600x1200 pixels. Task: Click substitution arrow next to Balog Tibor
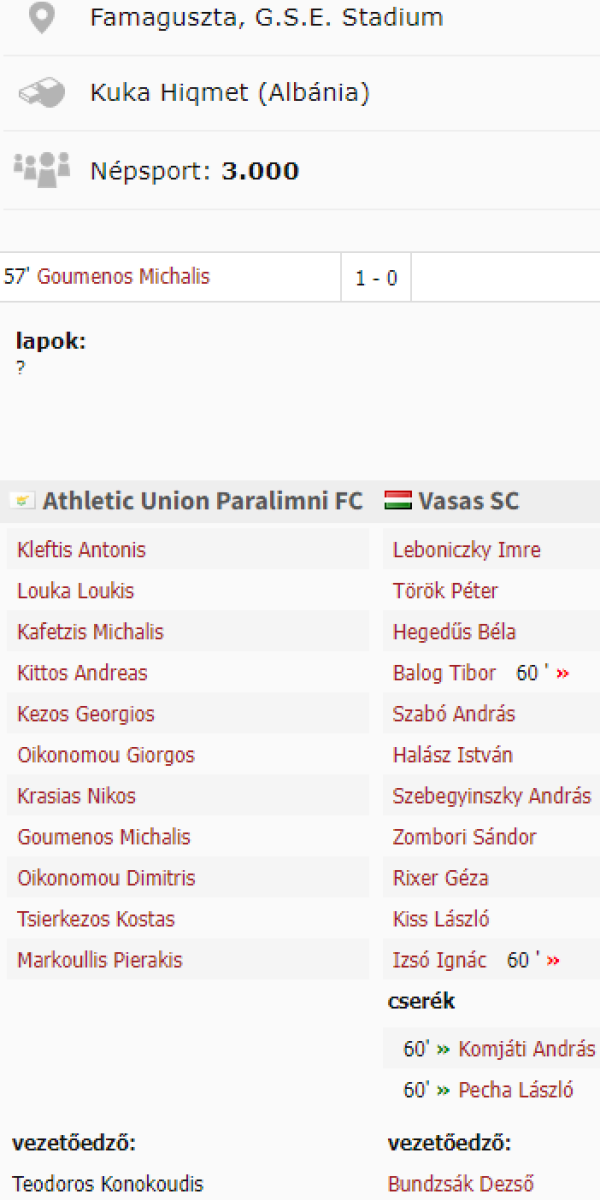point(563,674)
